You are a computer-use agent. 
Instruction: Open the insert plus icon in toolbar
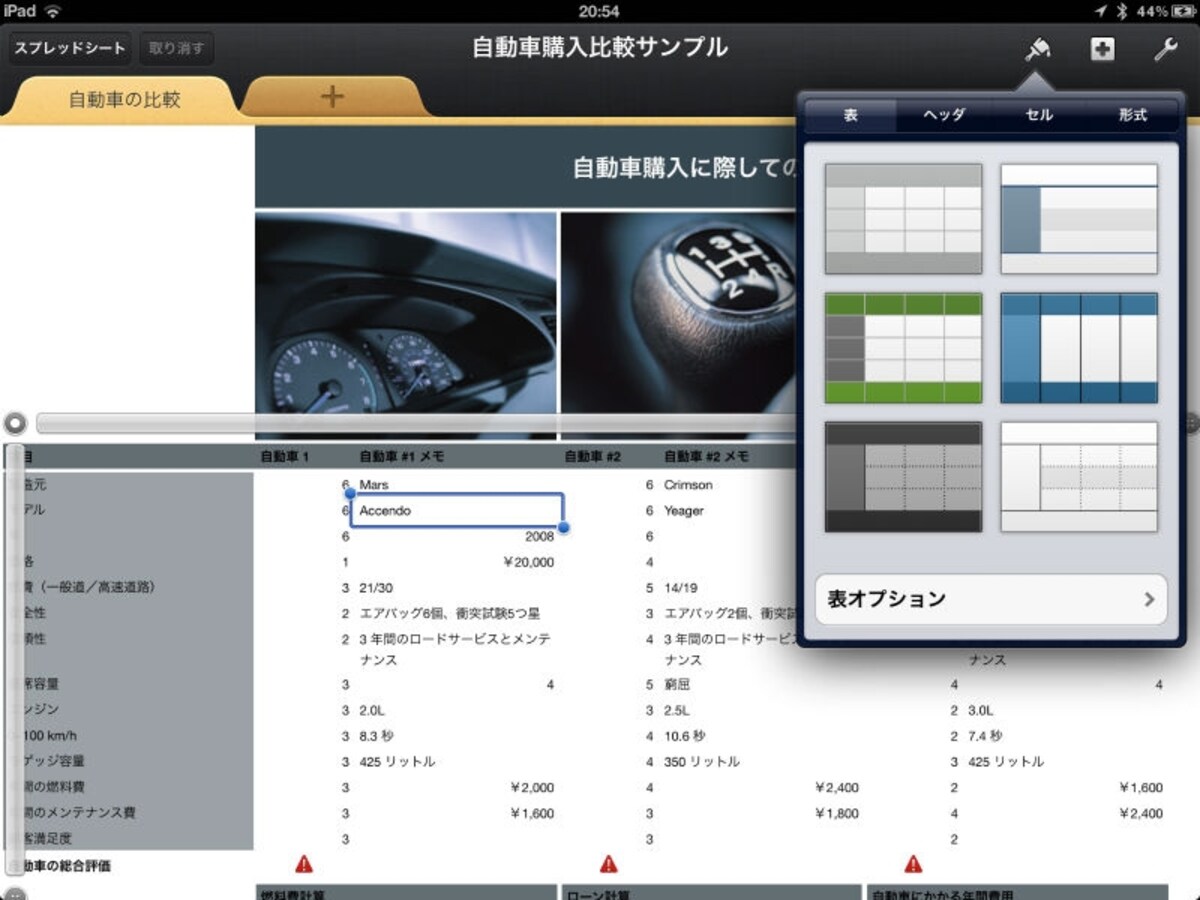1102,48
